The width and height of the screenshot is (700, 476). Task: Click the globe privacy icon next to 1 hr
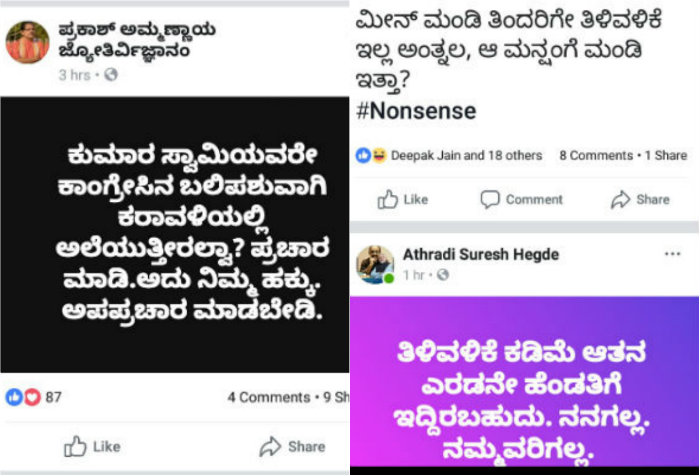tap(442, 275)
